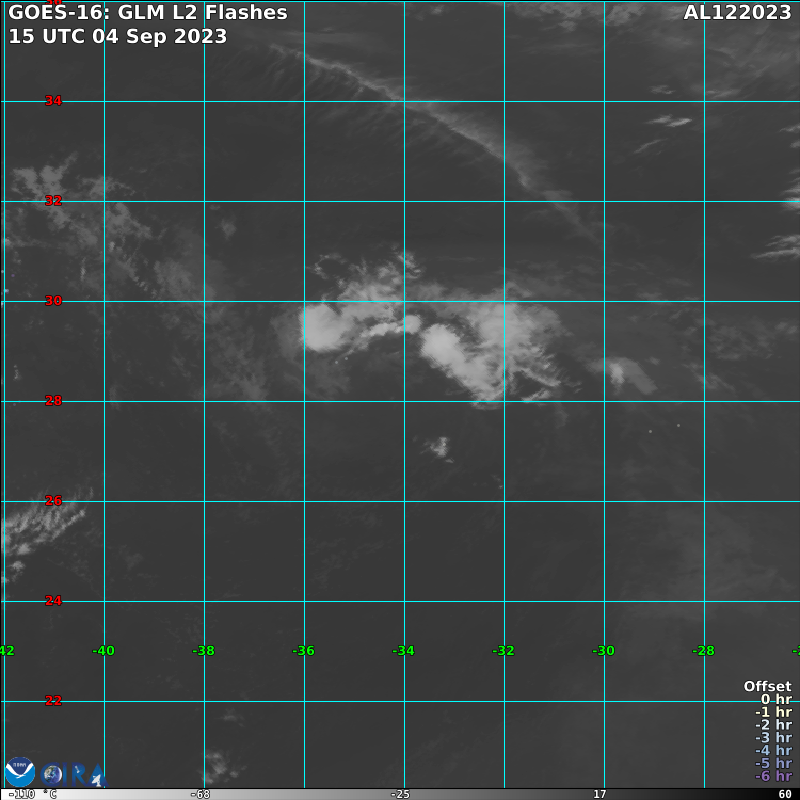800x800 pixels.
Task: Click the latitude label '30'
Action: [54, 301]
